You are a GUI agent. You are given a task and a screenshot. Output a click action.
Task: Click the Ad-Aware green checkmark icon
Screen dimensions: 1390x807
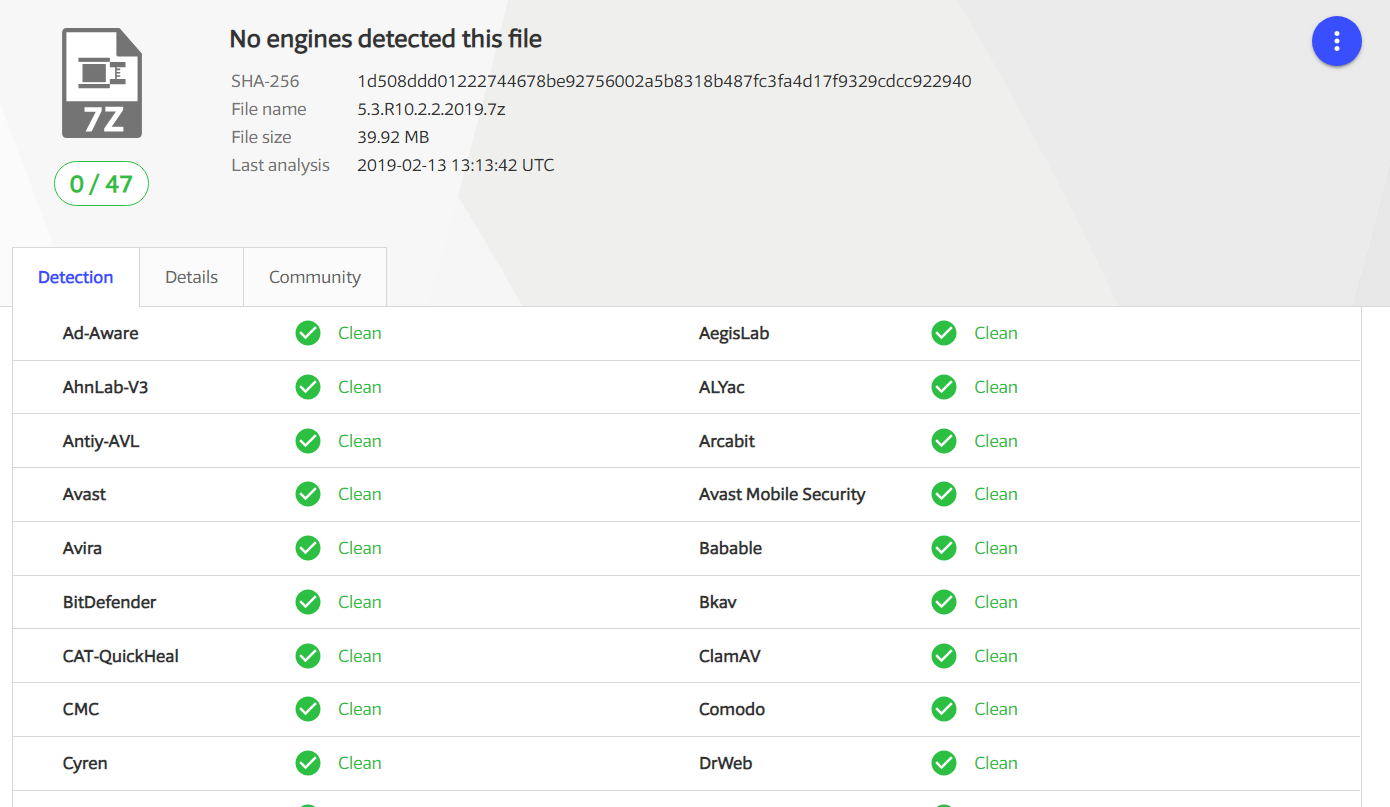[308, 333]
